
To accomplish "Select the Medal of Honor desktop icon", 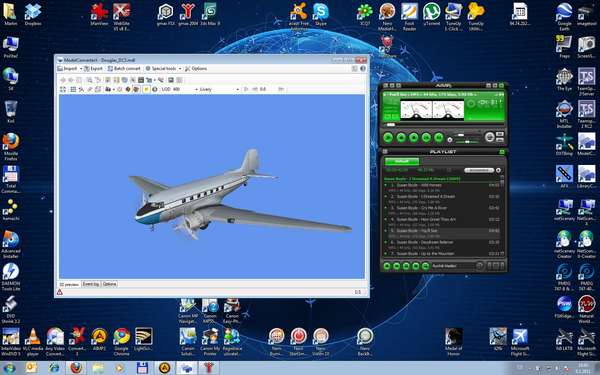I will point(454,342).
